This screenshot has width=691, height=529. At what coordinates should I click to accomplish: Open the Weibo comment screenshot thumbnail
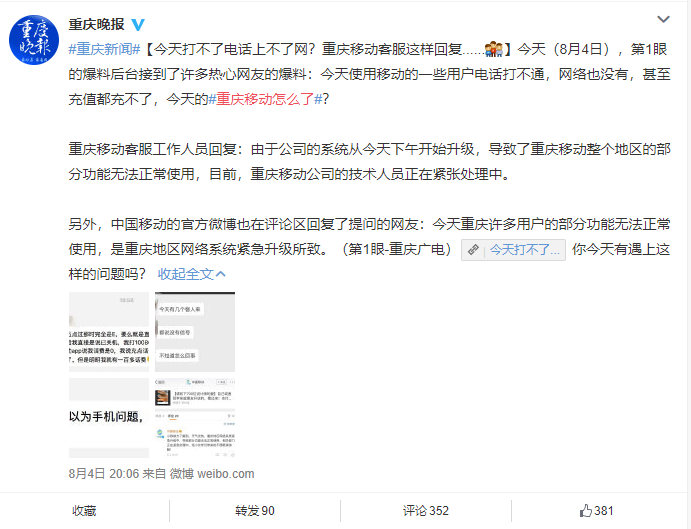195,418
